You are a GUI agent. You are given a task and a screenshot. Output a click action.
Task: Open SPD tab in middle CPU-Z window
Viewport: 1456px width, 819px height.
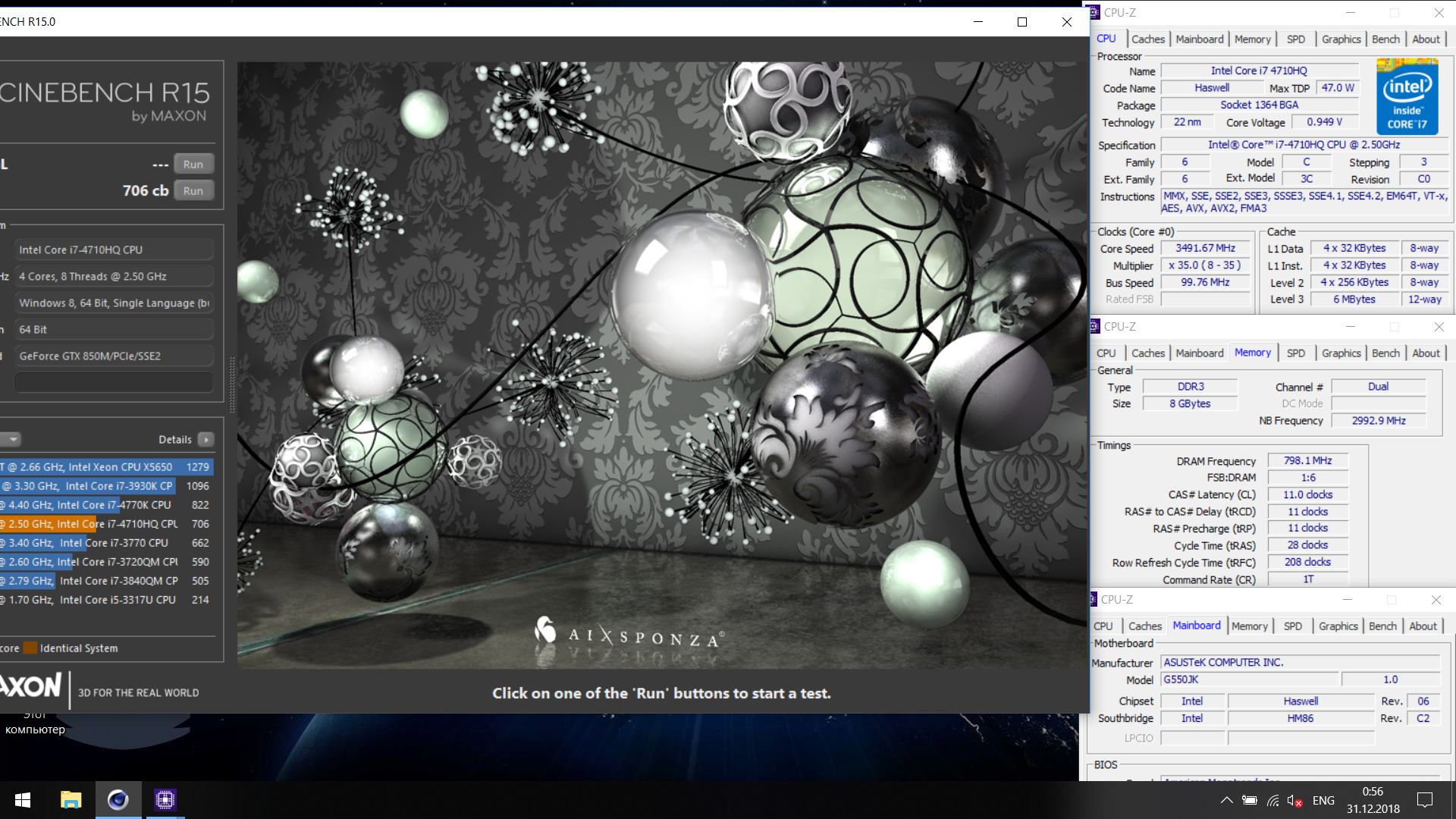(1296, 353)
